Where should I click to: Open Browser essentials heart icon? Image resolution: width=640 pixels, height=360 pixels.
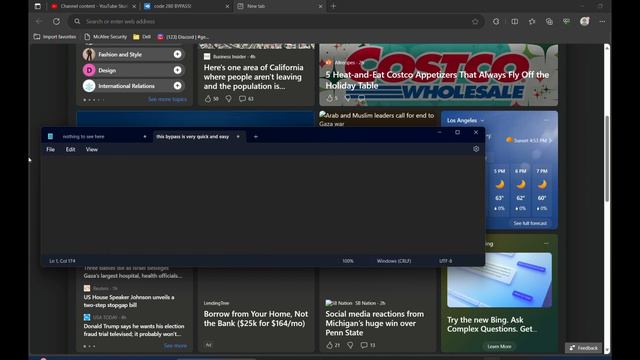pyautogui.click(x=567, y=21)
